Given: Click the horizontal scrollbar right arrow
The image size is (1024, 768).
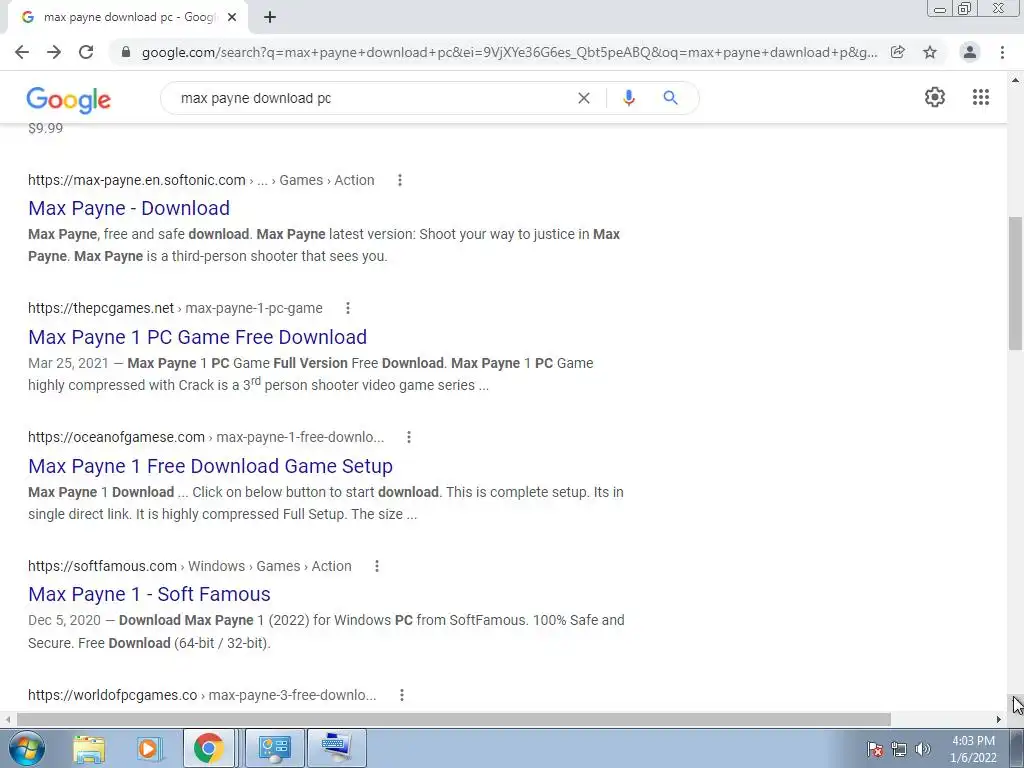Looking at the screenshot, I should point(999,719).
